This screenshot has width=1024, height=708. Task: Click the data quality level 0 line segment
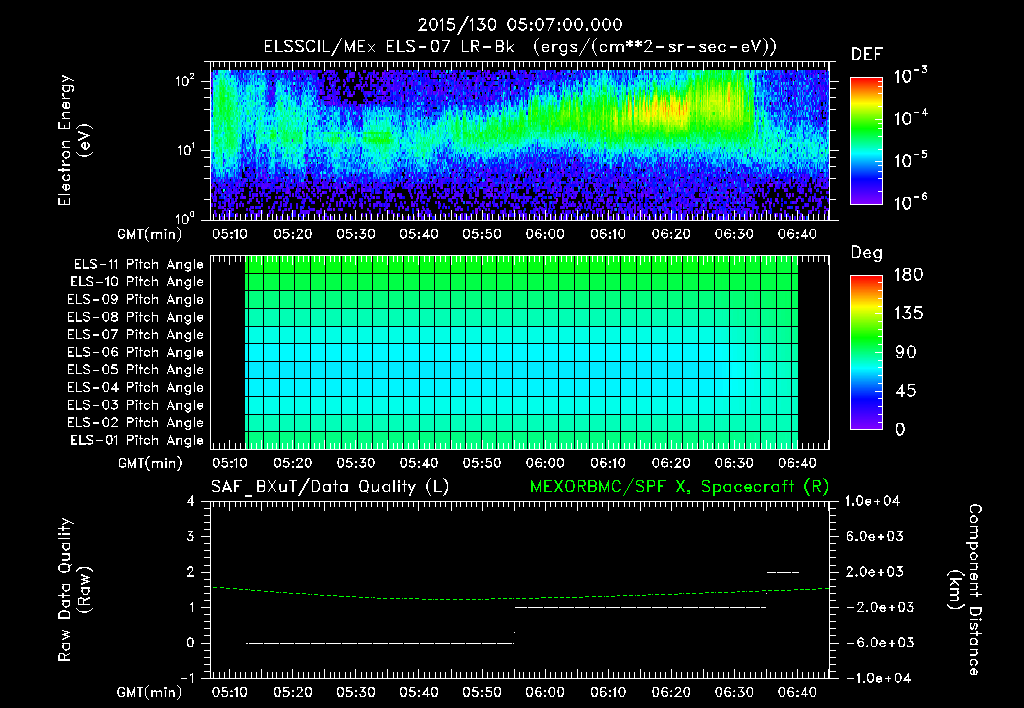[x=379, y=643]
